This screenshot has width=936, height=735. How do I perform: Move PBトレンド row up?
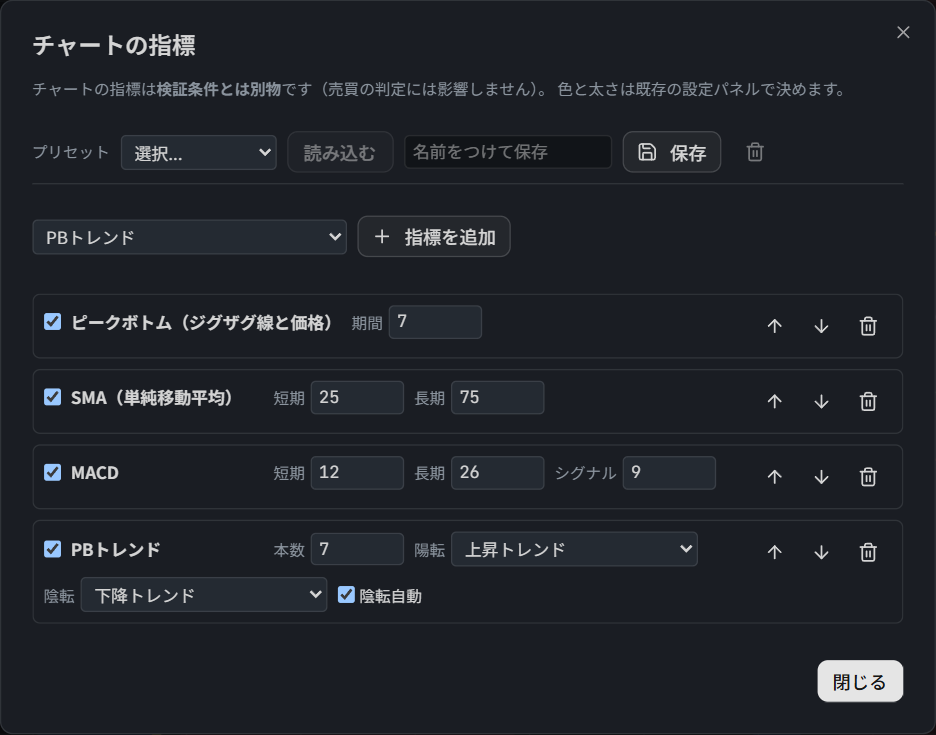[x=774, y=552]
